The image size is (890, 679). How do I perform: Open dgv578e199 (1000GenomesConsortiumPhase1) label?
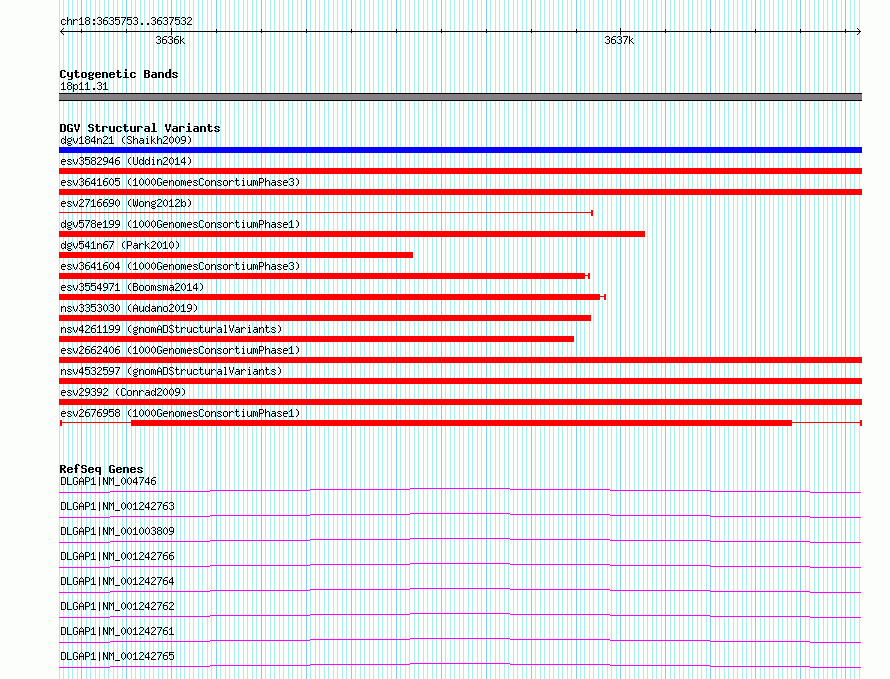[x=180, y=224]
